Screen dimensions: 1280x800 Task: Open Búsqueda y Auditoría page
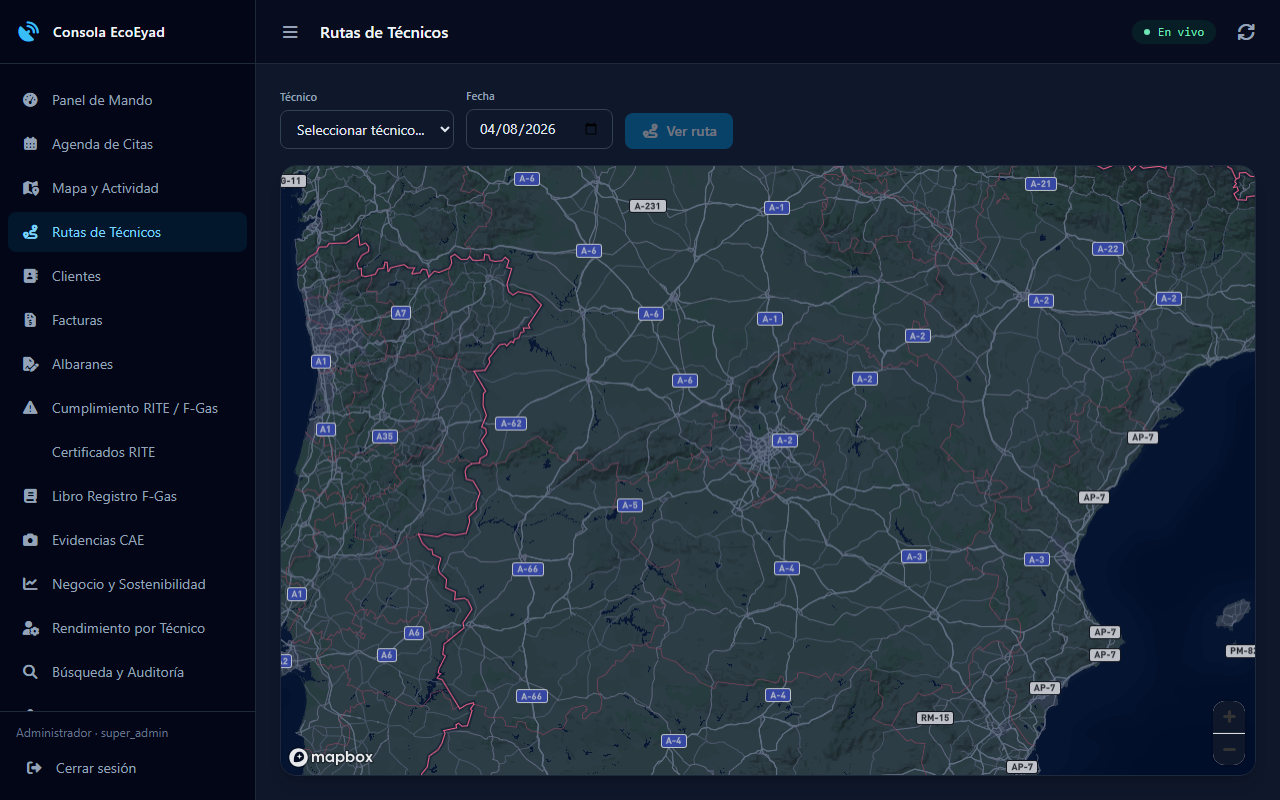point(127,672)
